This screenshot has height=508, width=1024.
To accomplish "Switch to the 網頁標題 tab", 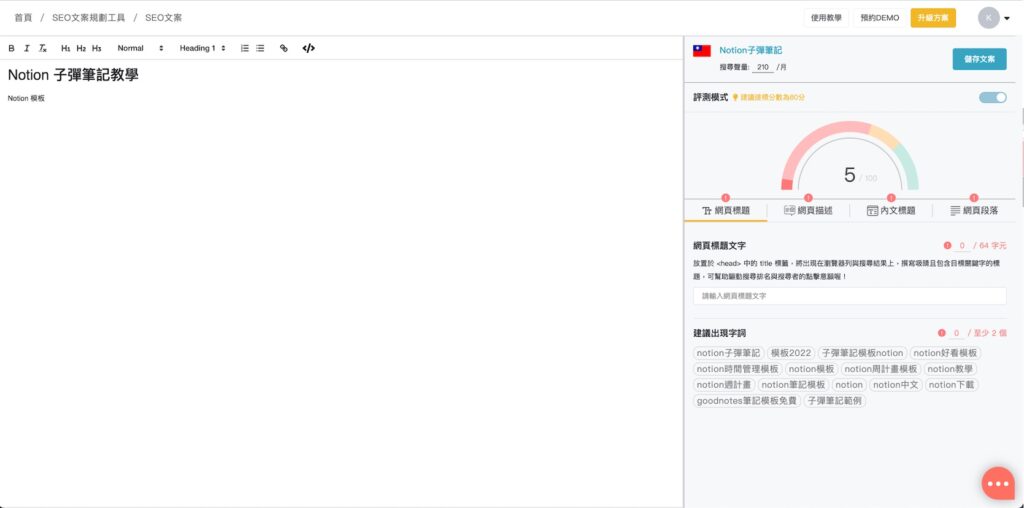I will click(726, 211).
